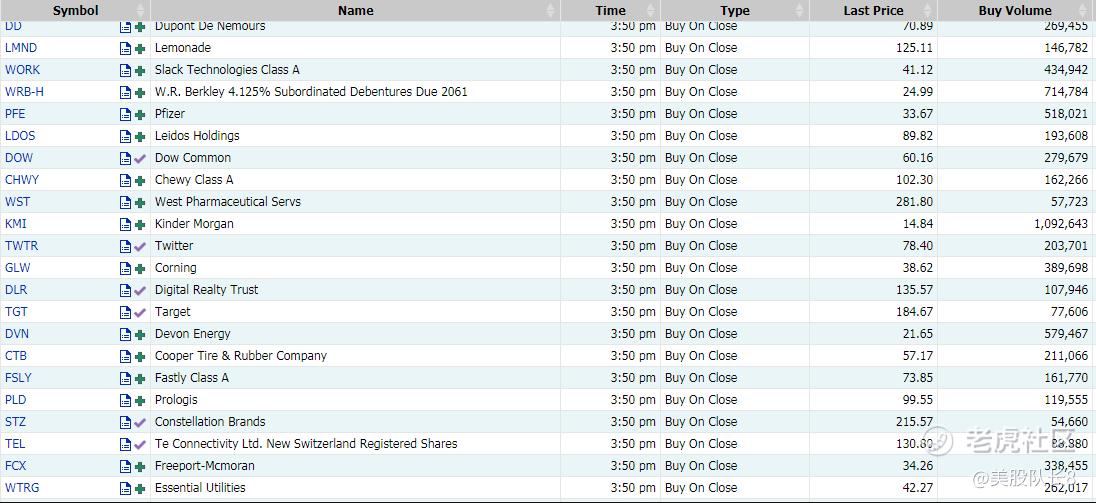Screen dimensions: 1096x503
Task: Add Essential Utilities with the plus icon
Action: coord(140,489)
